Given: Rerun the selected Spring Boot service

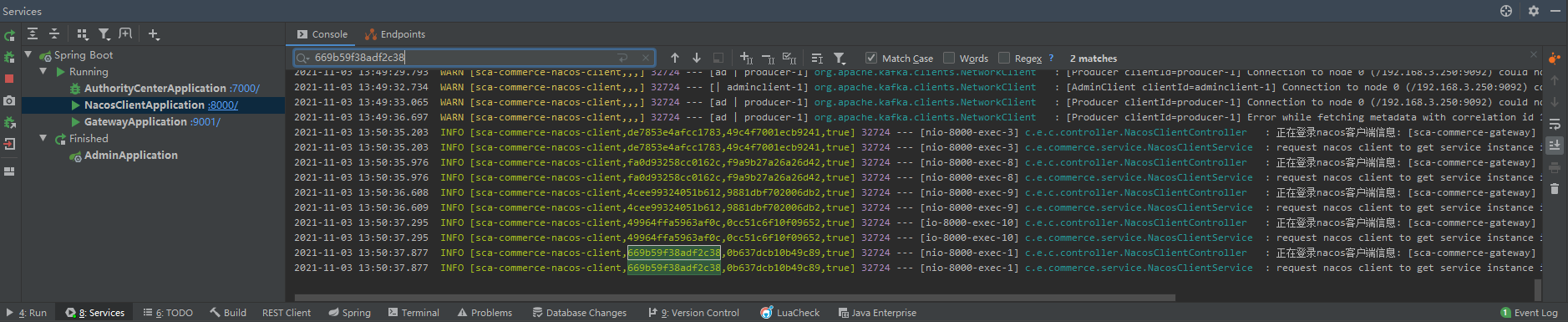Looking at the screenshot, I should click(x=9, y=36).
